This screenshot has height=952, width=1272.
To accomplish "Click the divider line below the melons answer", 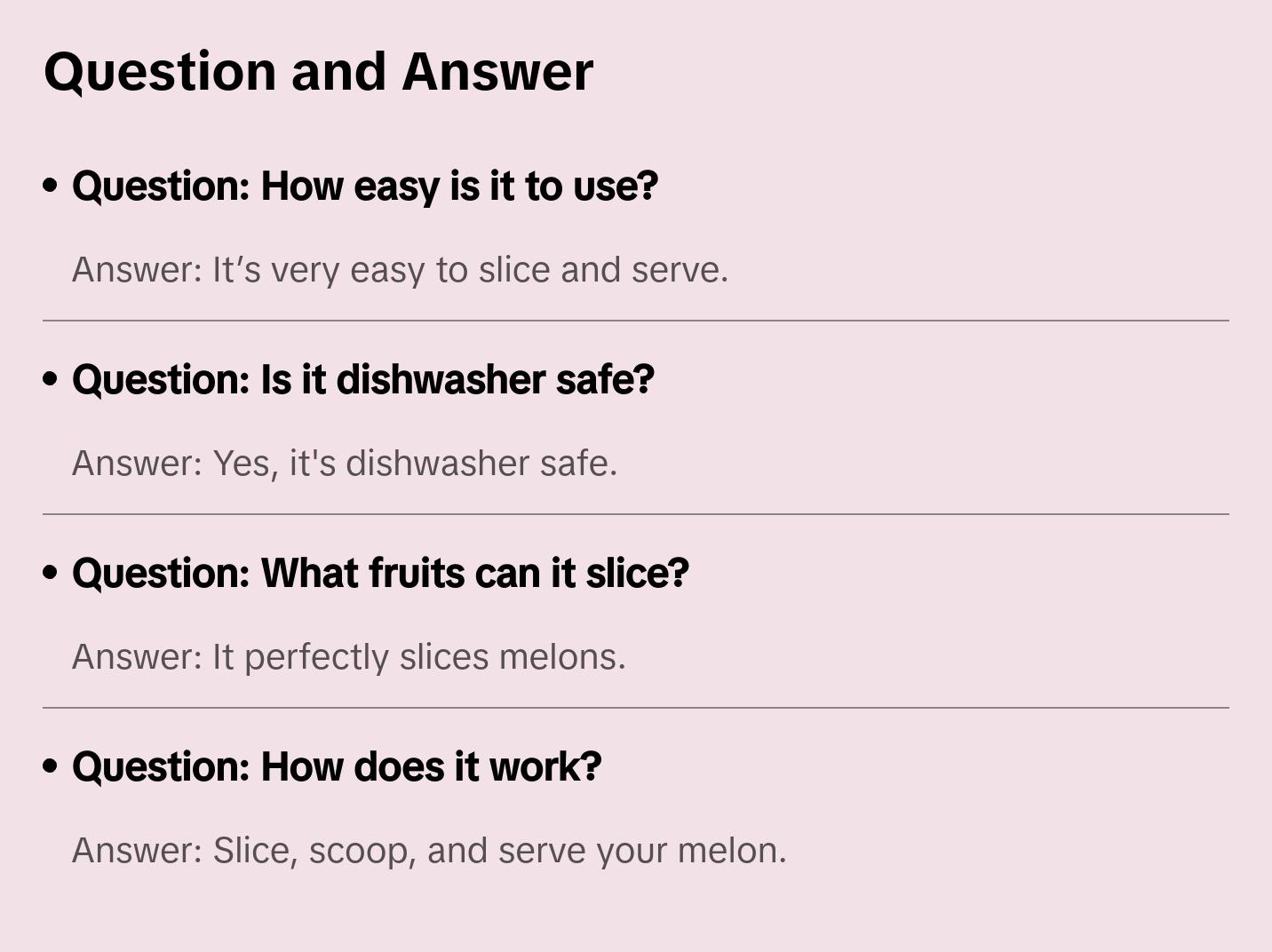I will (x=636, y=708).
